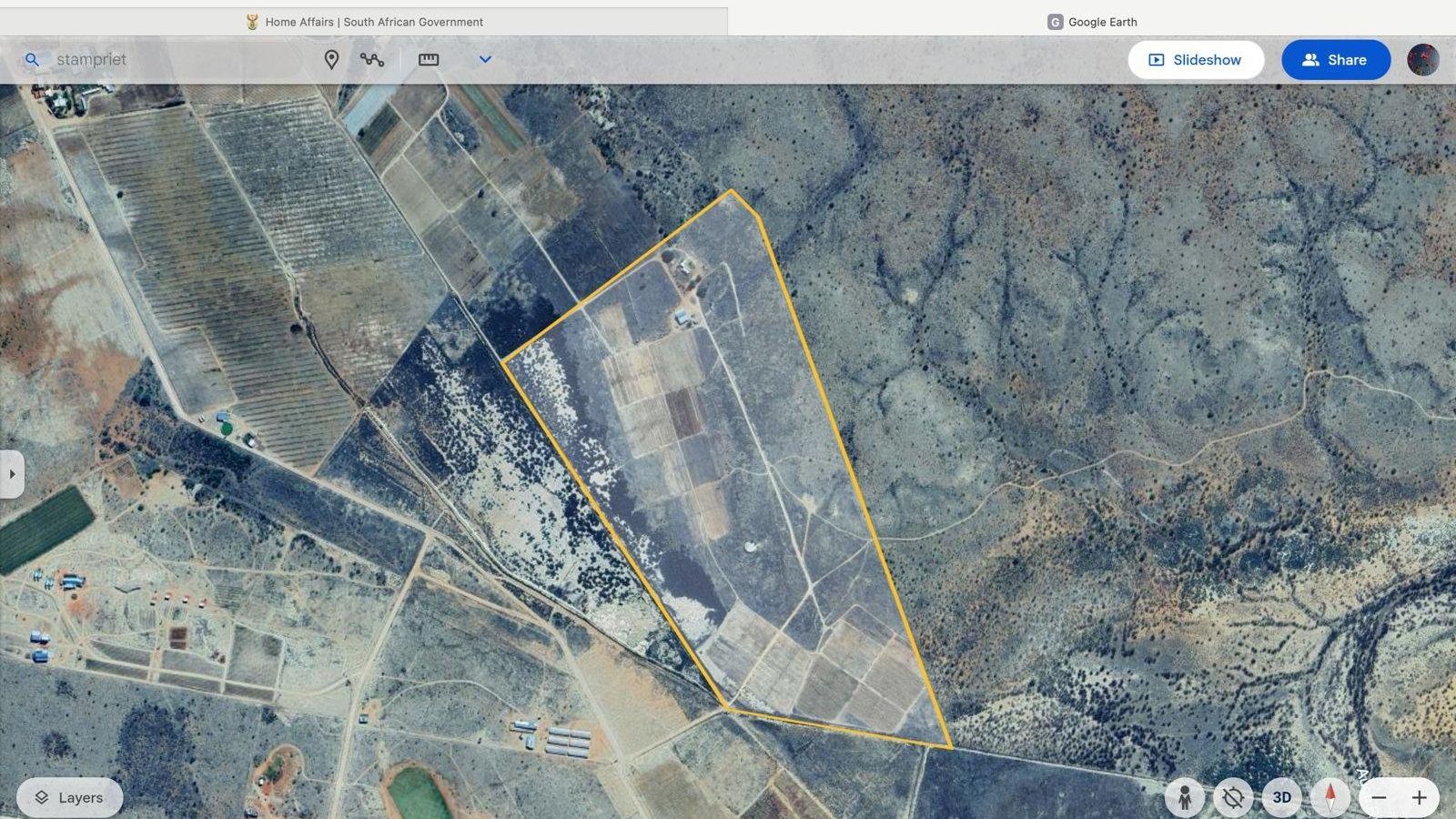Viewport: 1456px width, 819px height.
Task: Toggle the 3D view mode
Action: [x=1281, y=798]
